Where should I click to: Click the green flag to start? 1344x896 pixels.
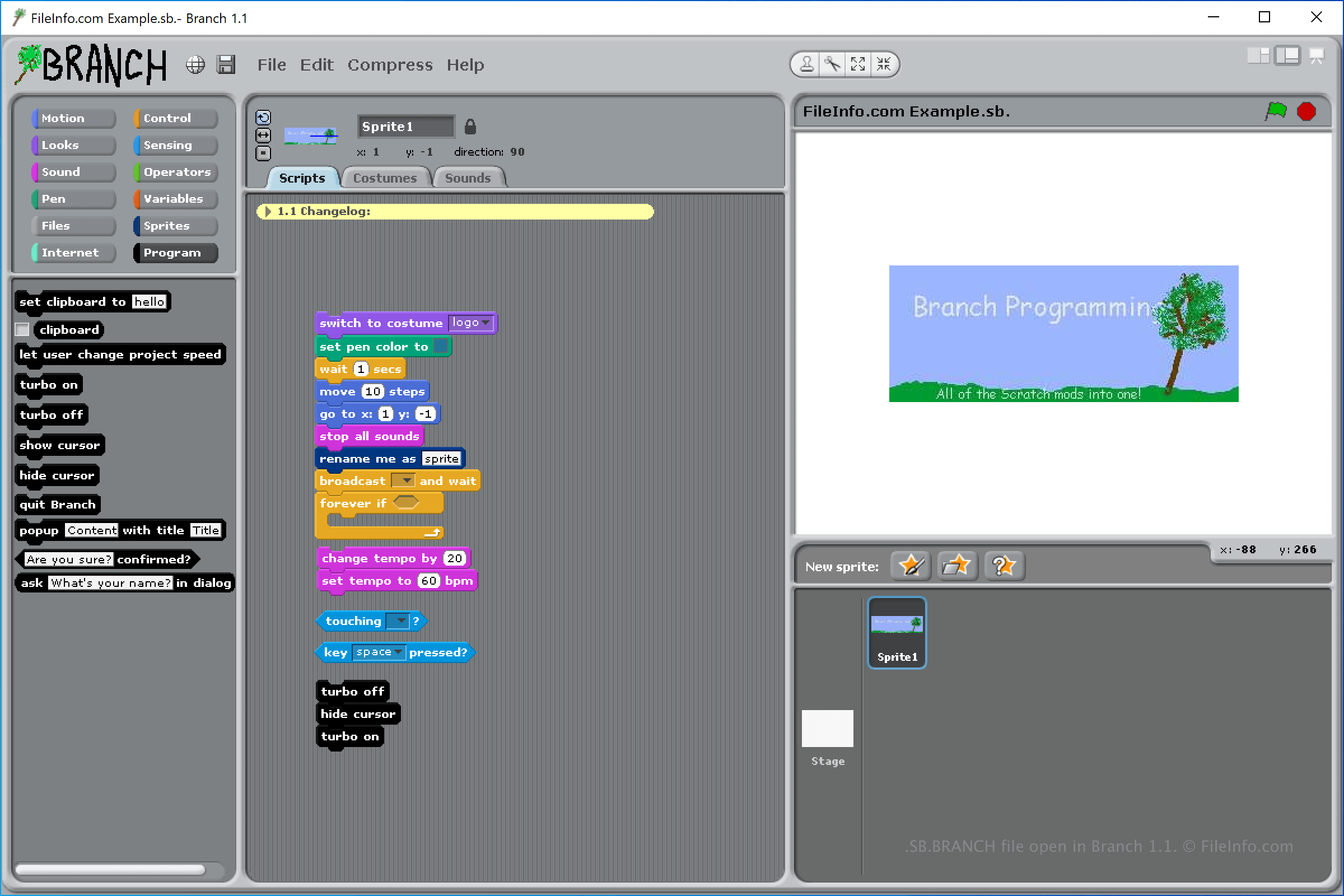[x=1276, y=111]
